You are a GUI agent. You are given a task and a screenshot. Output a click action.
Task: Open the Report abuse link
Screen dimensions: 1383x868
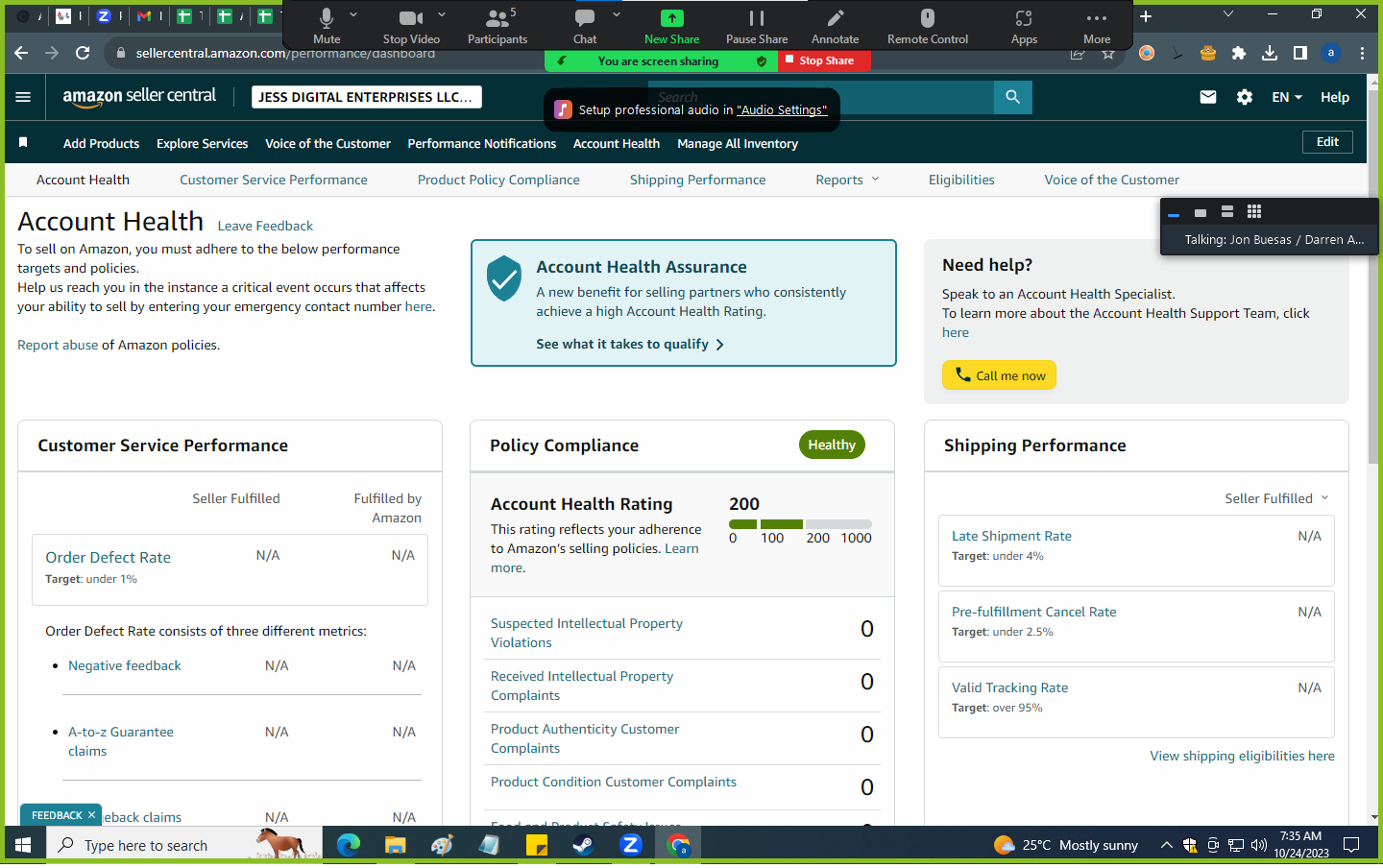point(58,346)
